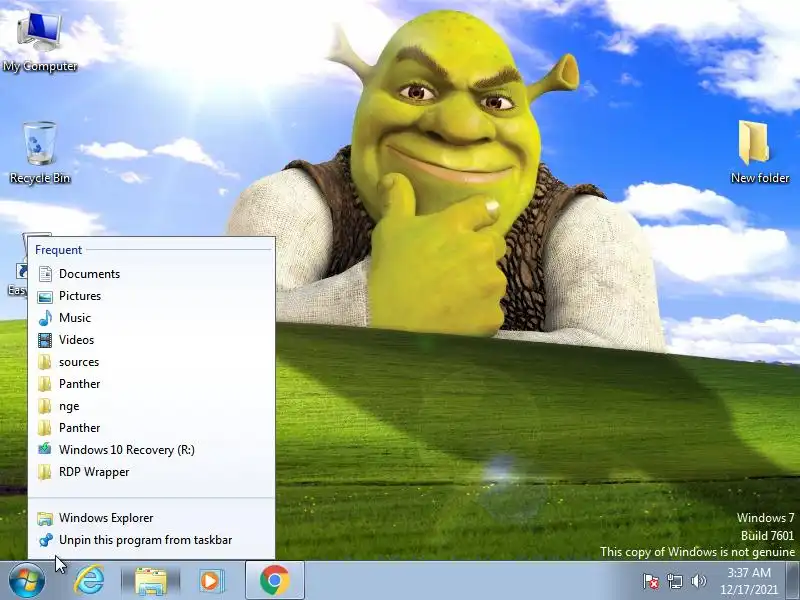Click the network tray icon
The height and width of the screenshot is (600, 800).
tap(674, 581)
